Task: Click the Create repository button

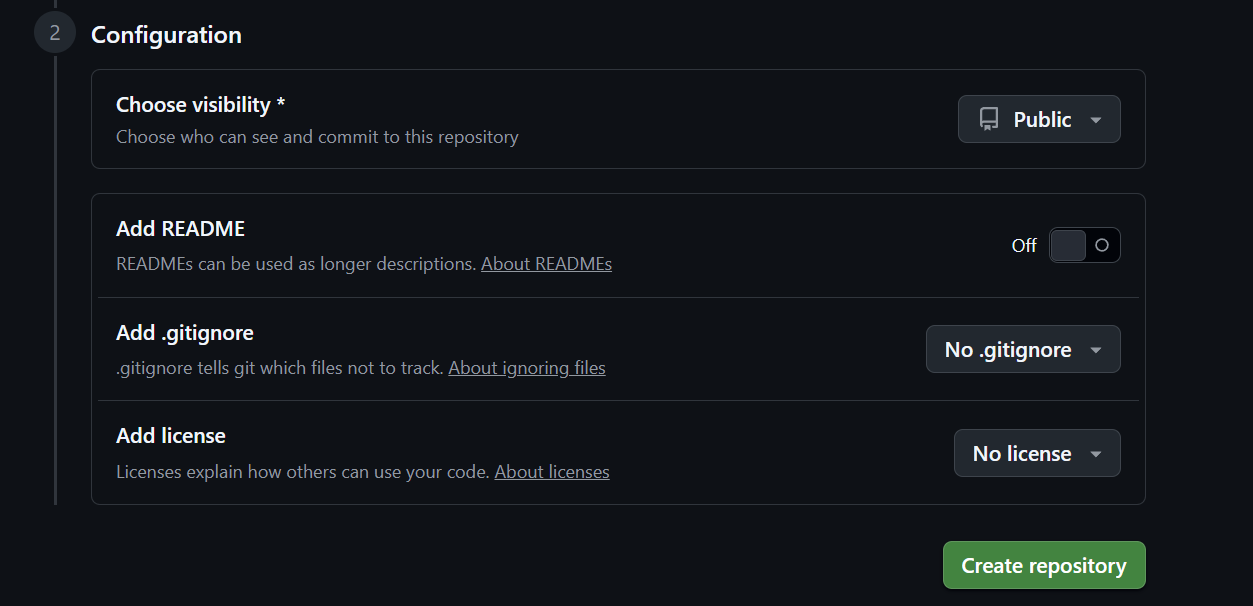Action: 1044,566
